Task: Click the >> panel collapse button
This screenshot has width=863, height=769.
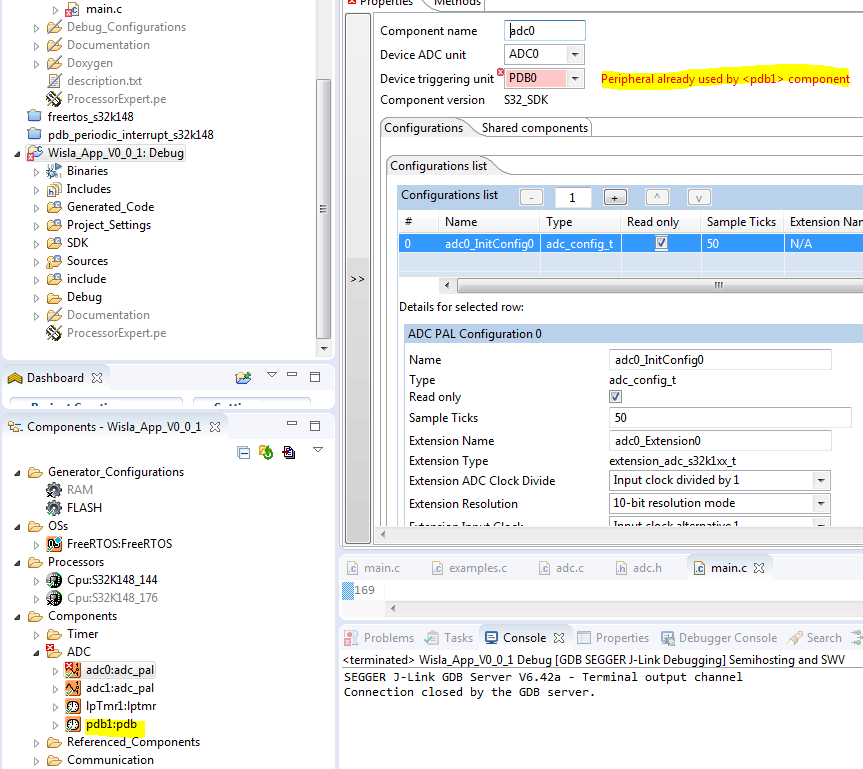Action: (357, 279)
